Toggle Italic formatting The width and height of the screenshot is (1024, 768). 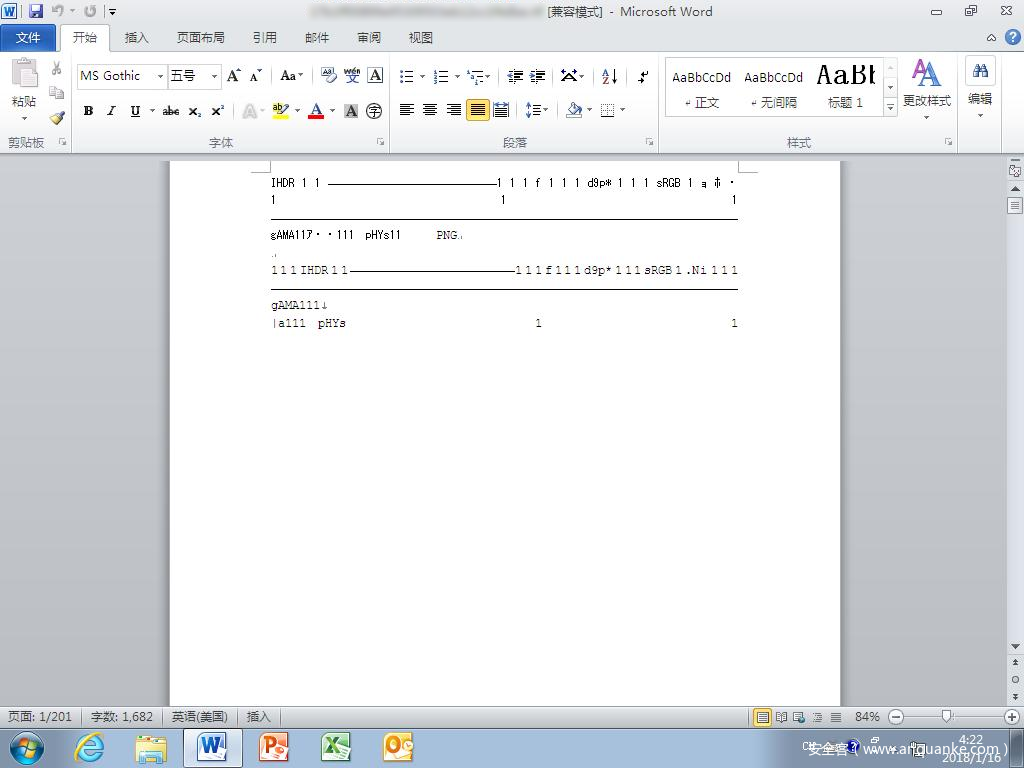(x=111, y=111)
